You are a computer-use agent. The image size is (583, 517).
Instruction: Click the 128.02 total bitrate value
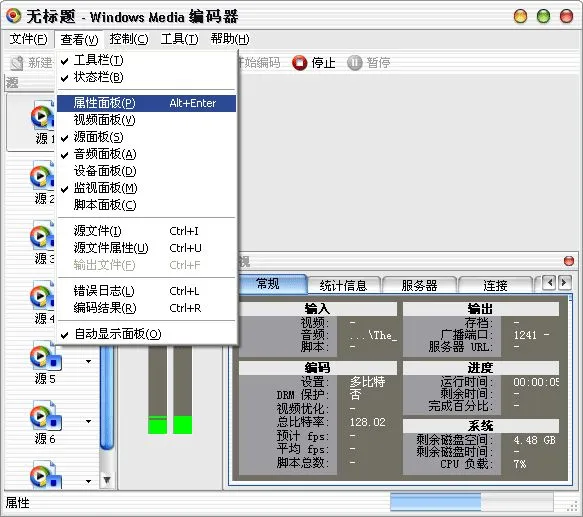pos(368,422)
